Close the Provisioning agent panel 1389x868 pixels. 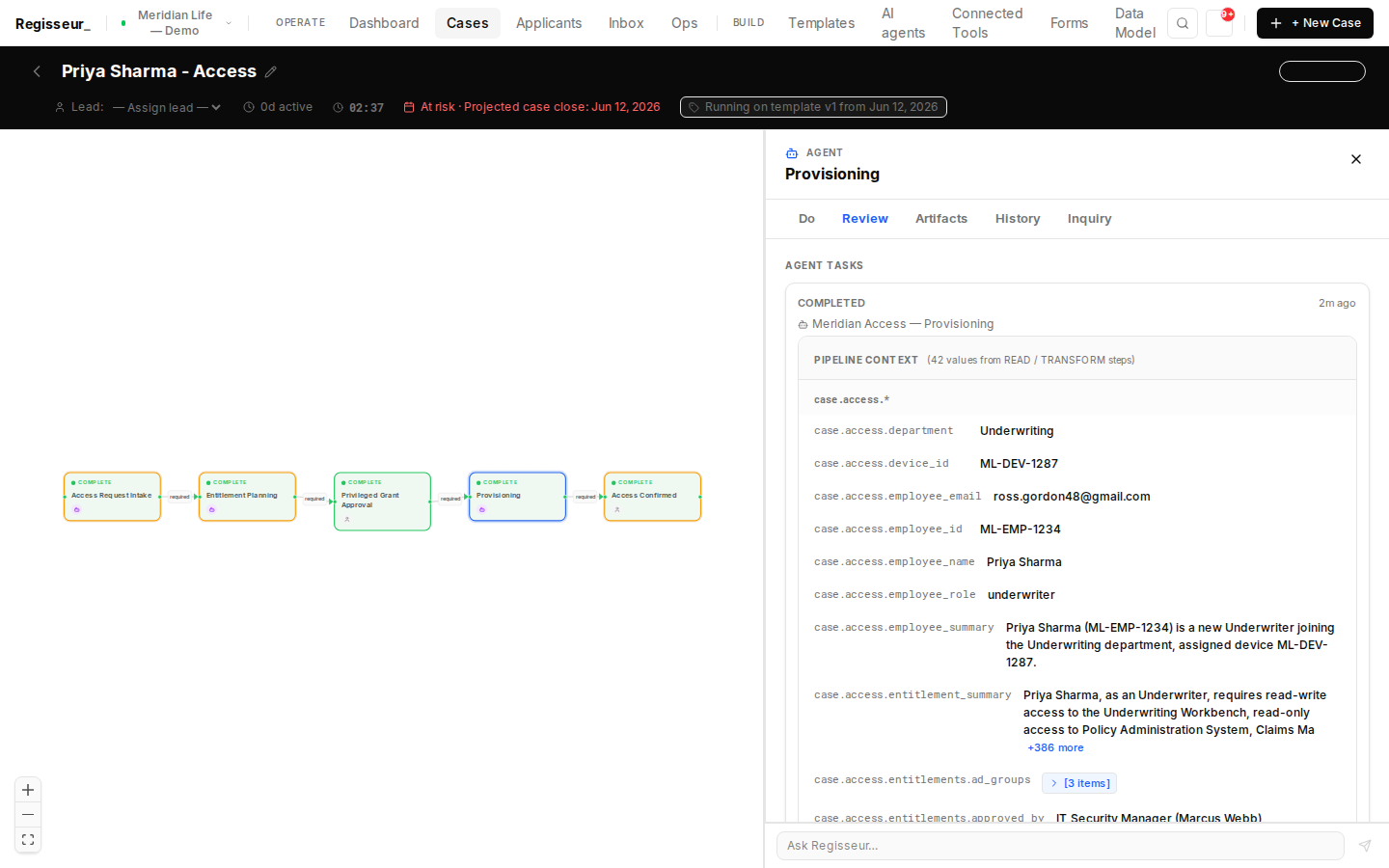click(x=1356, y=159)
